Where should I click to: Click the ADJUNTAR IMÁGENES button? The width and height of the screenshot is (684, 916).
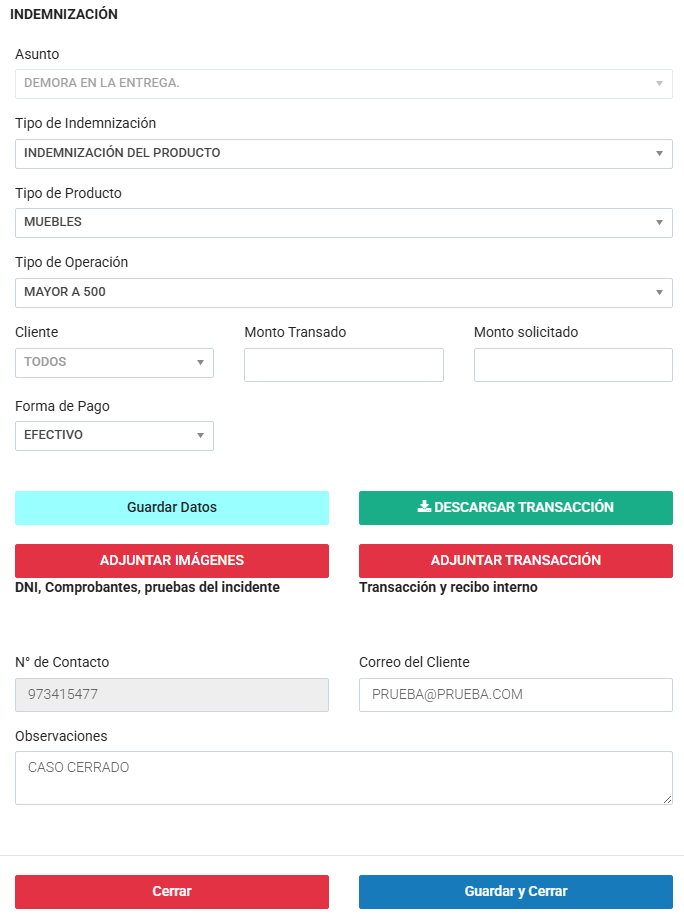pyautogui.click(x=172, y=560)
